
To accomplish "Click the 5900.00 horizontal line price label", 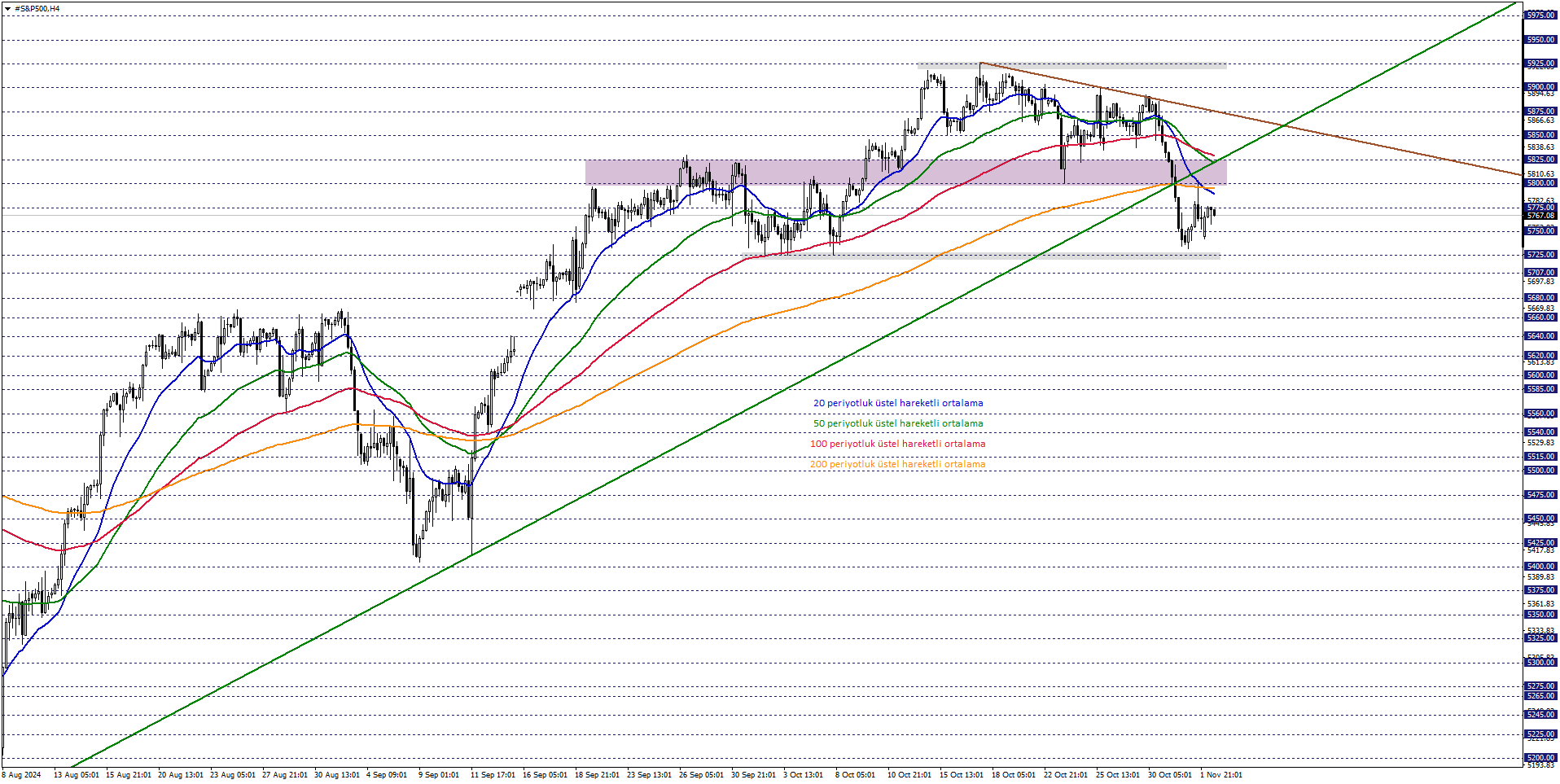I will 1540,87.
